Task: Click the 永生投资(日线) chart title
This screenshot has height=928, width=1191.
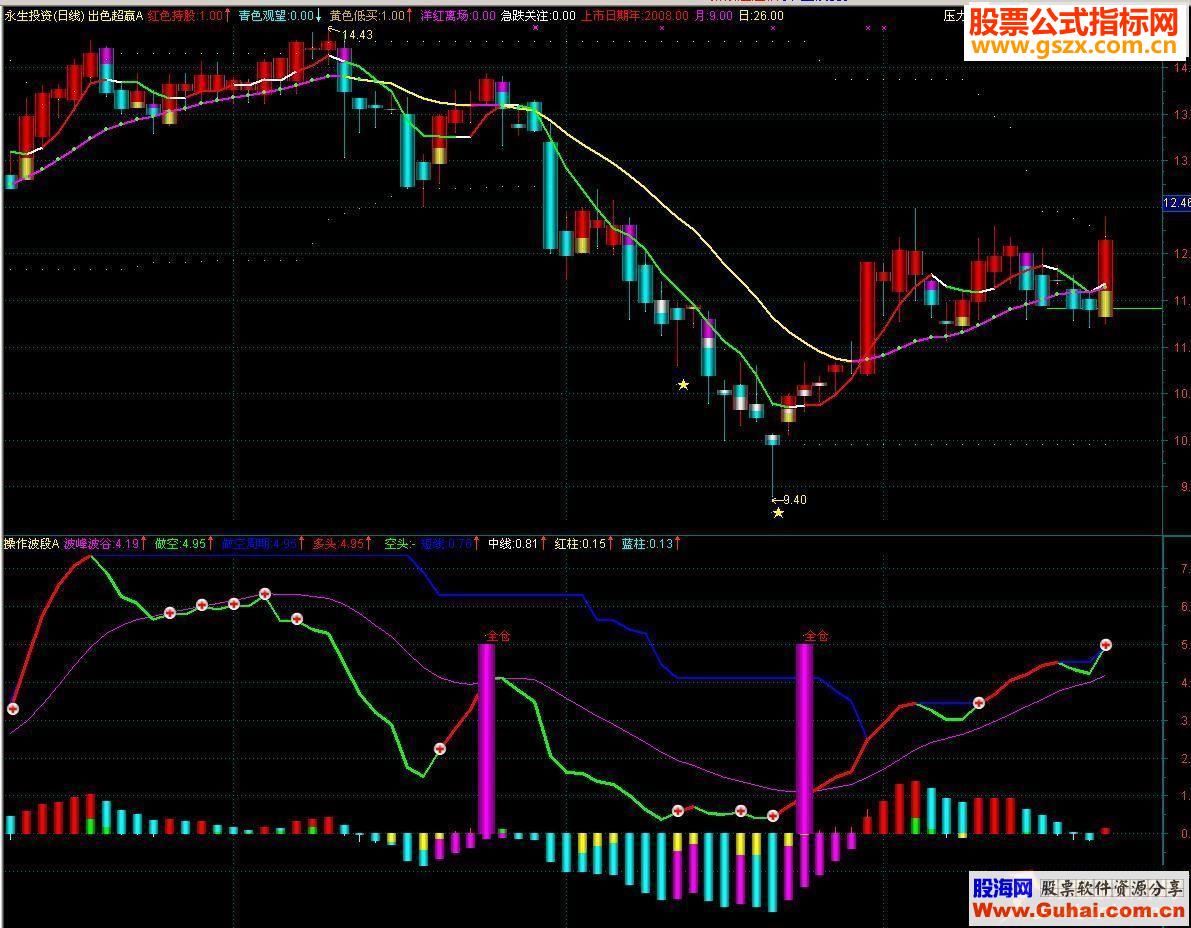Action: [x=45, y=15]
